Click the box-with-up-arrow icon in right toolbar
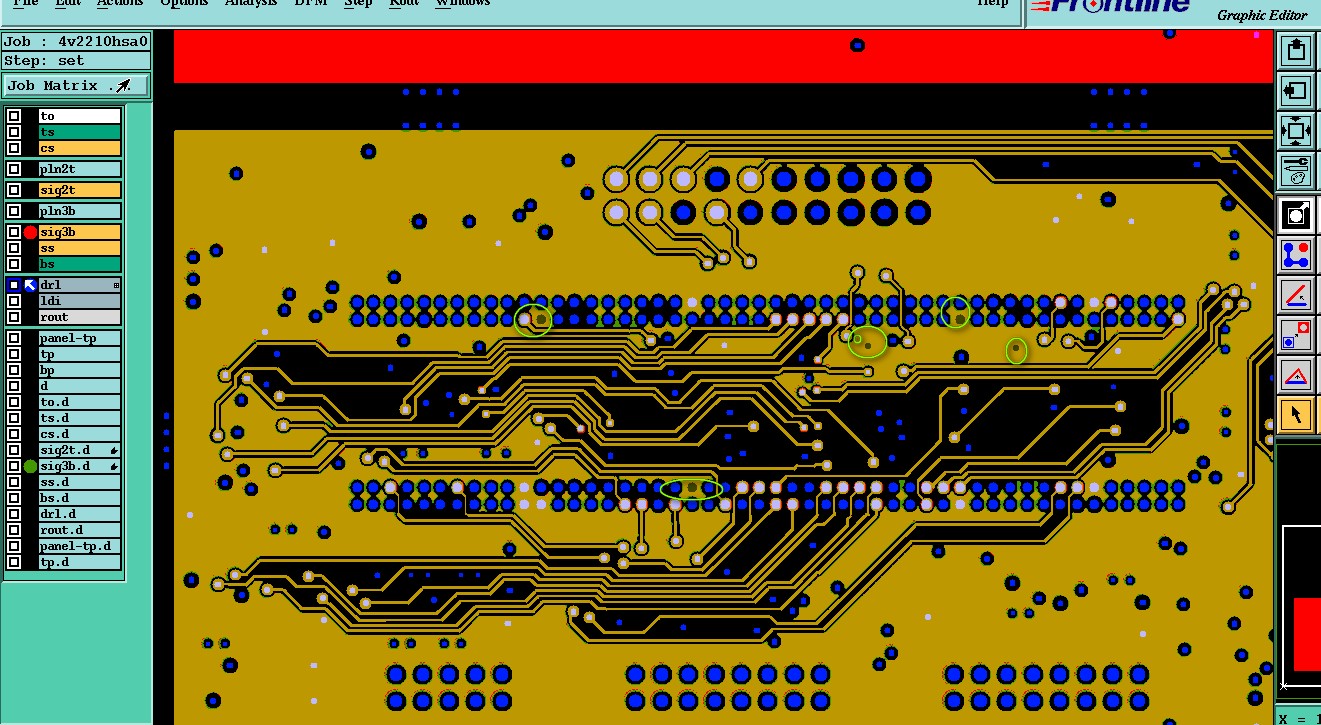This screenshot has width=1321, height=725. (1296, 51)
